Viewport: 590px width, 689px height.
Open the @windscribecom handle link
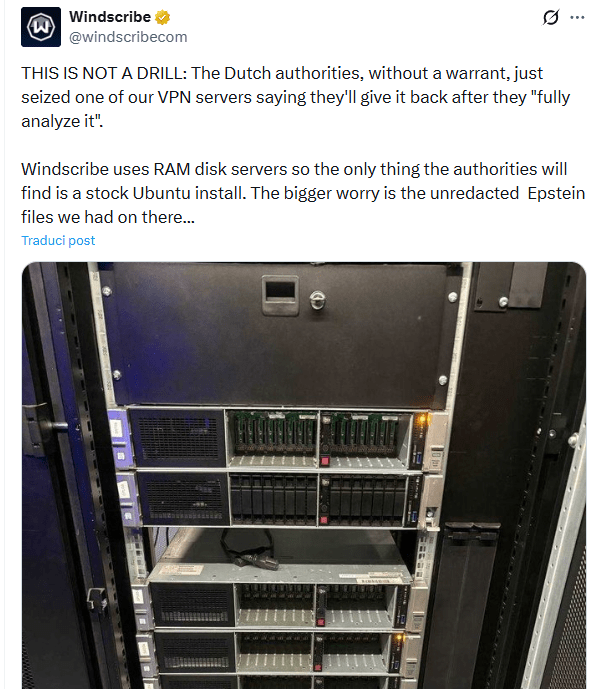pyautogui.click(x=128, y=37)
